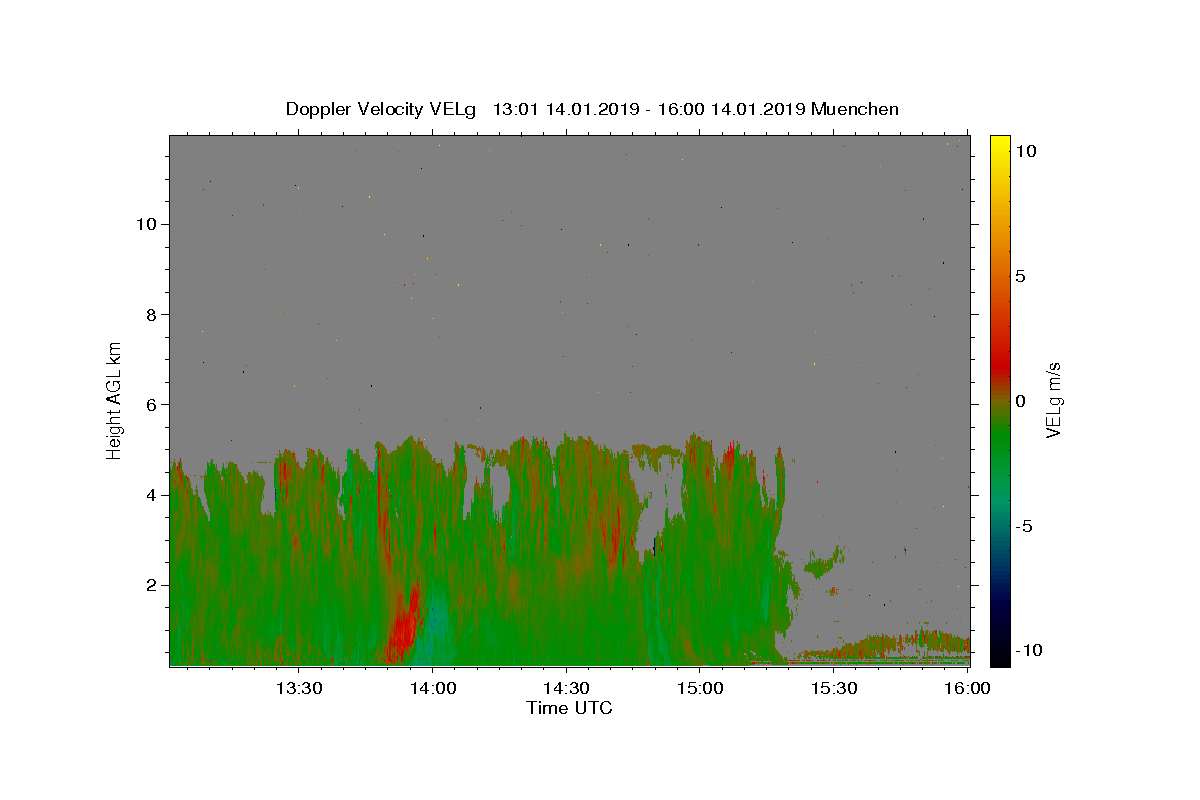Click the colorbar label VELg m/s
The image size is (1200, 800).
(x=1053, y=400)
